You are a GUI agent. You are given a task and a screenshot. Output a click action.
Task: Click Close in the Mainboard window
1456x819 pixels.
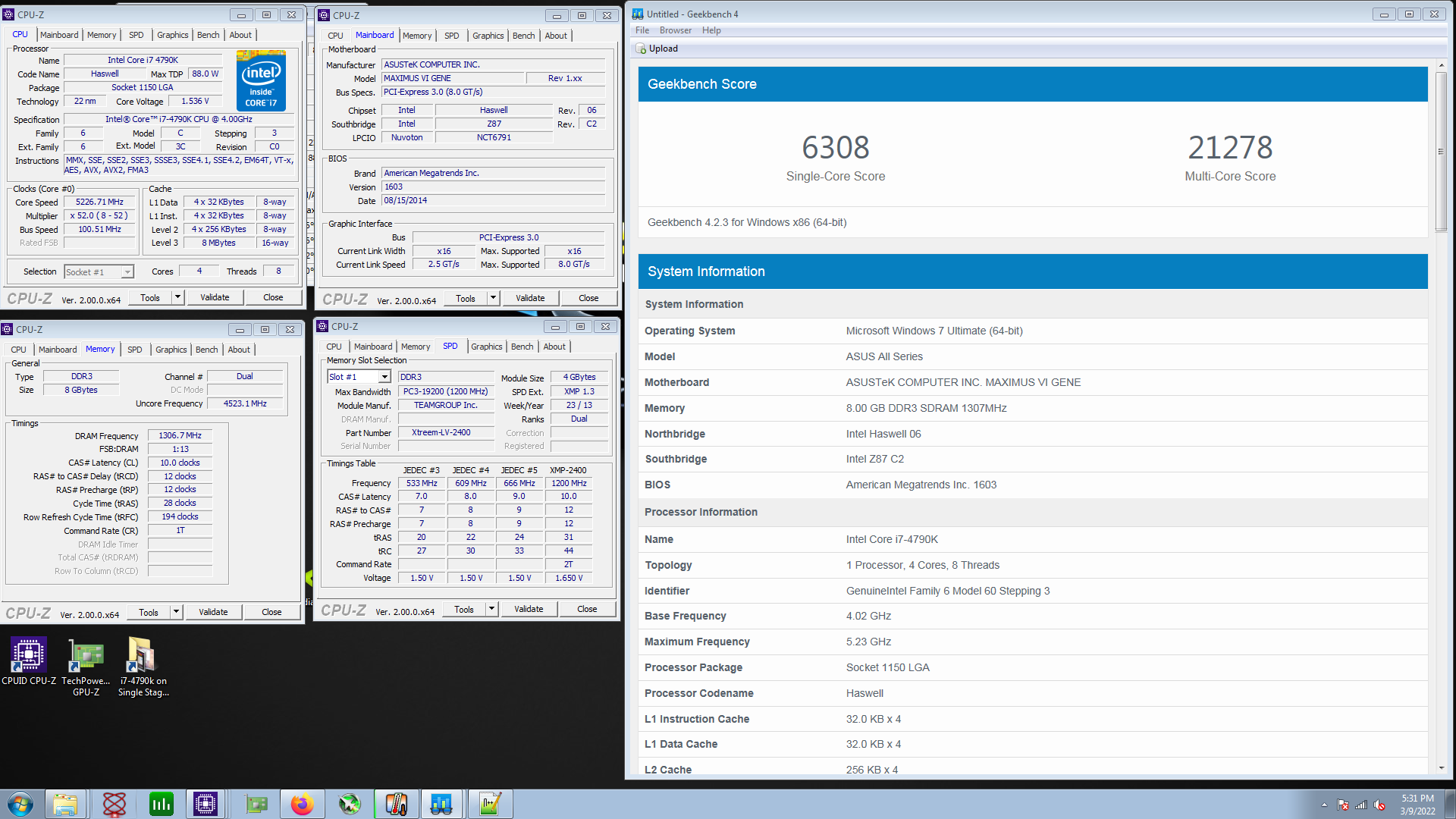coord(588,298)
